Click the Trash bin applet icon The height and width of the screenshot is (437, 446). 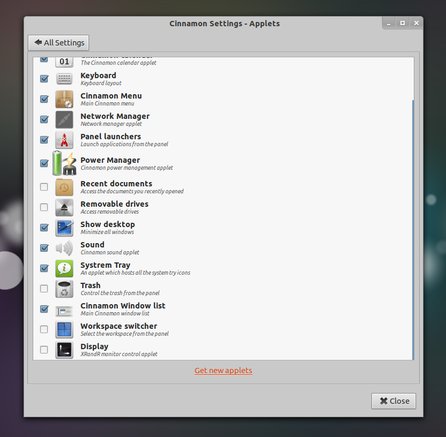coord(64,289)
